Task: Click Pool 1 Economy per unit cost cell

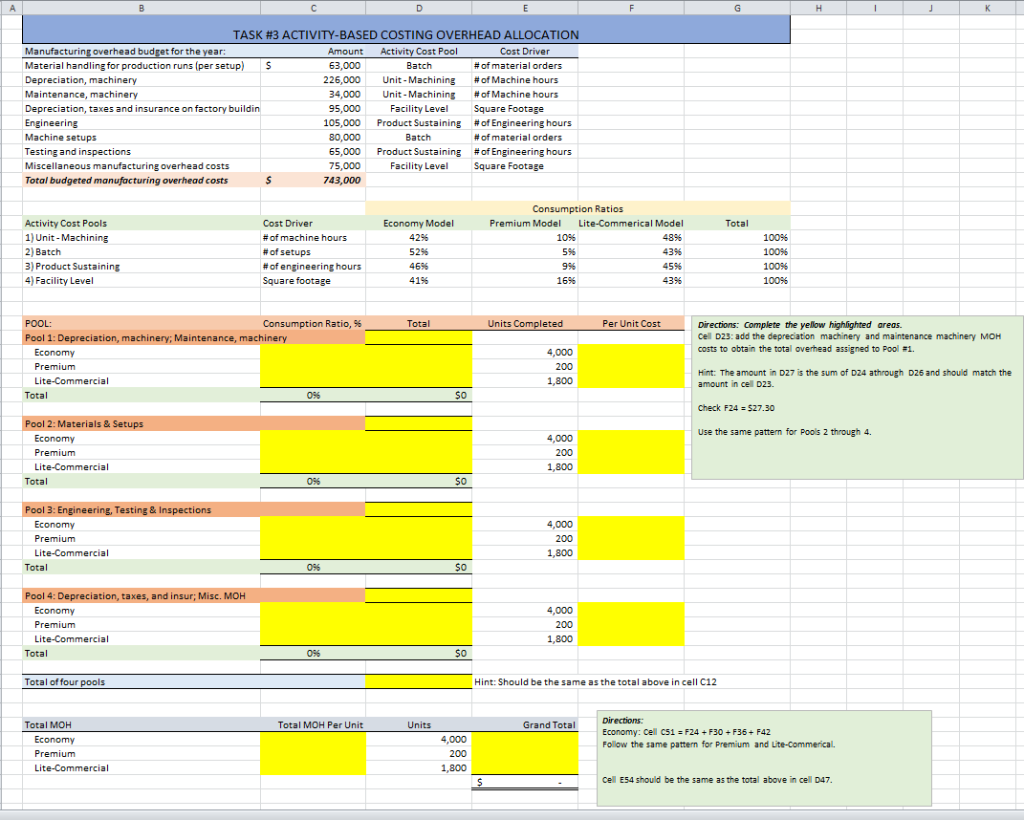Action: coord(631,353)
